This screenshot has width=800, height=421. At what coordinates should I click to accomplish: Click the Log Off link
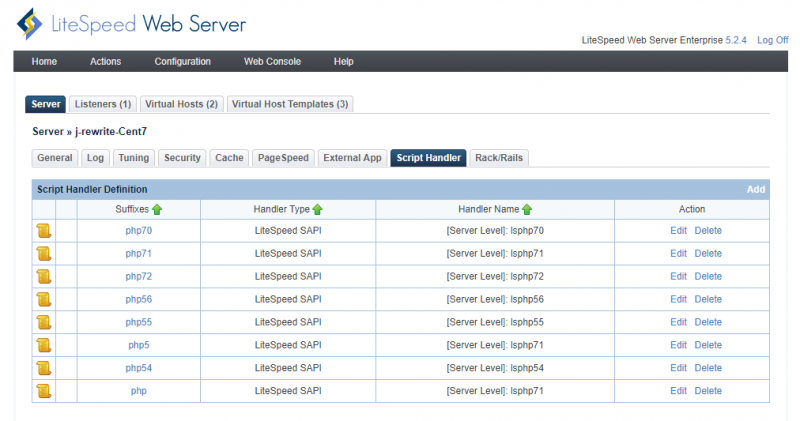click(772, 40)
